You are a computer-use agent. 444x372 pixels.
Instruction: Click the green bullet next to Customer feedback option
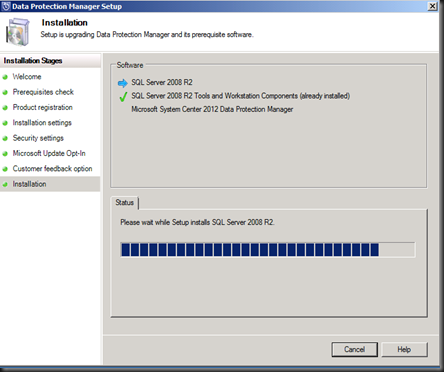click(x=5, y=169)
